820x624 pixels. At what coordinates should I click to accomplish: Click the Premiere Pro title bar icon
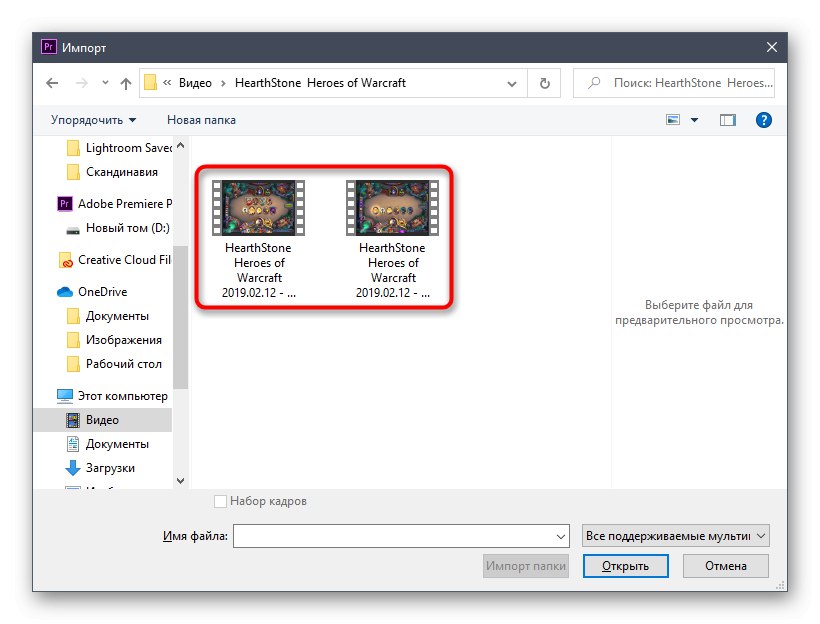tap(49, 47)
